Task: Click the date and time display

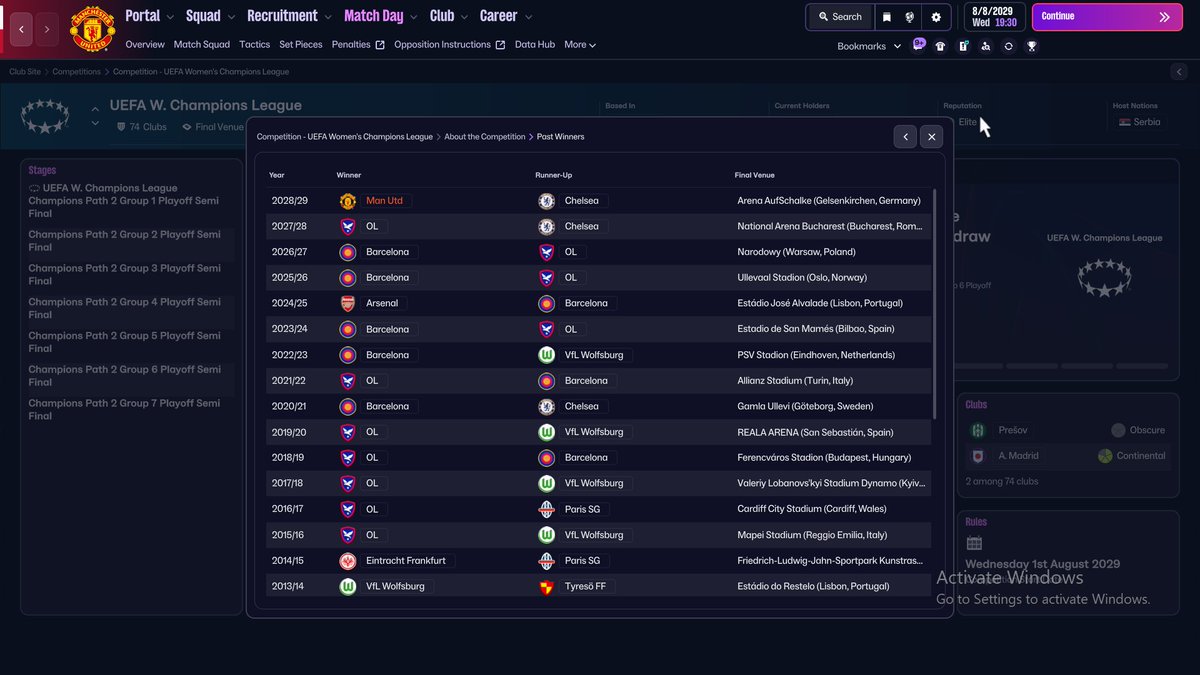Action: coord(993,17)
